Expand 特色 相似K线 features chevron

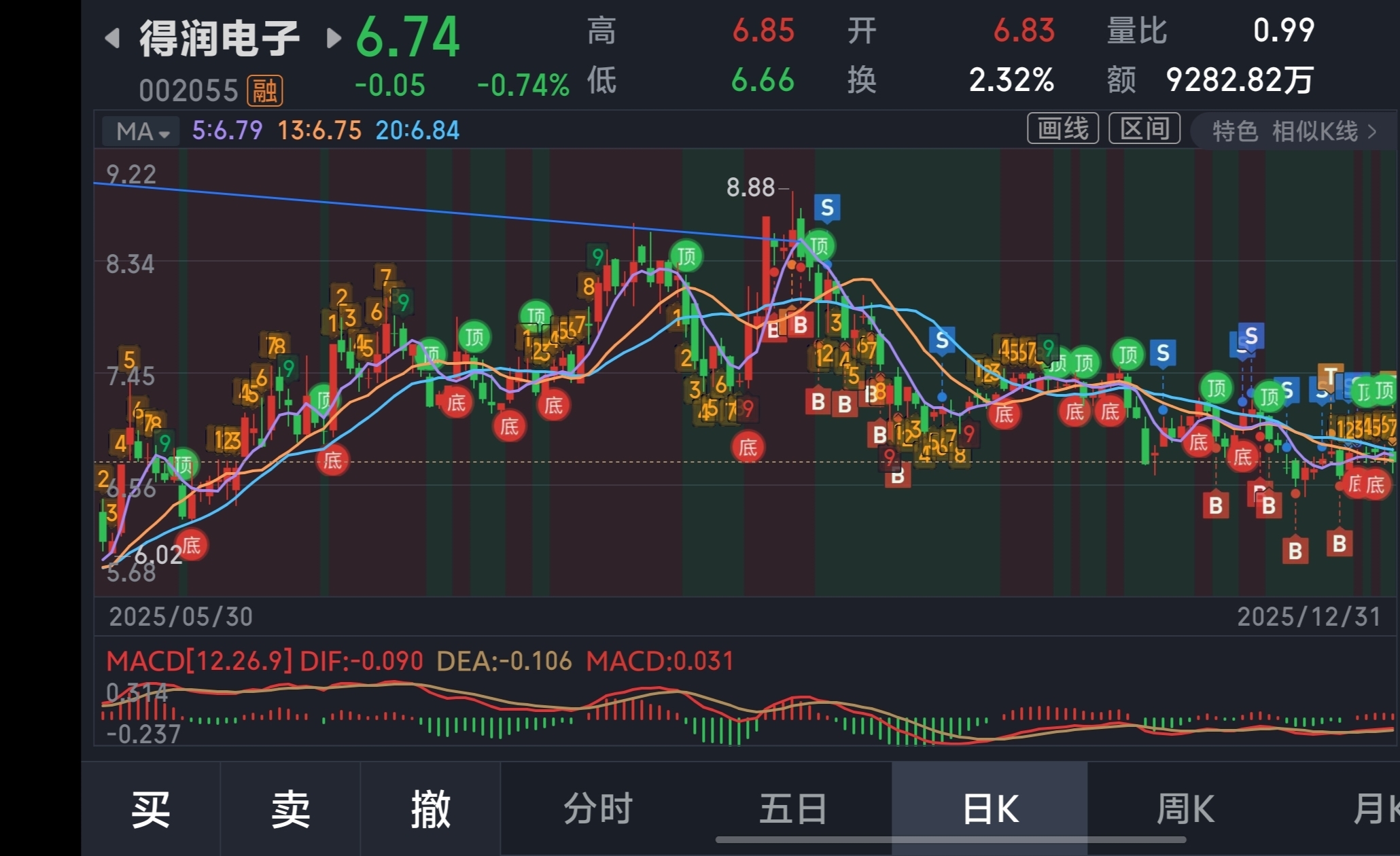(1371, 131)
